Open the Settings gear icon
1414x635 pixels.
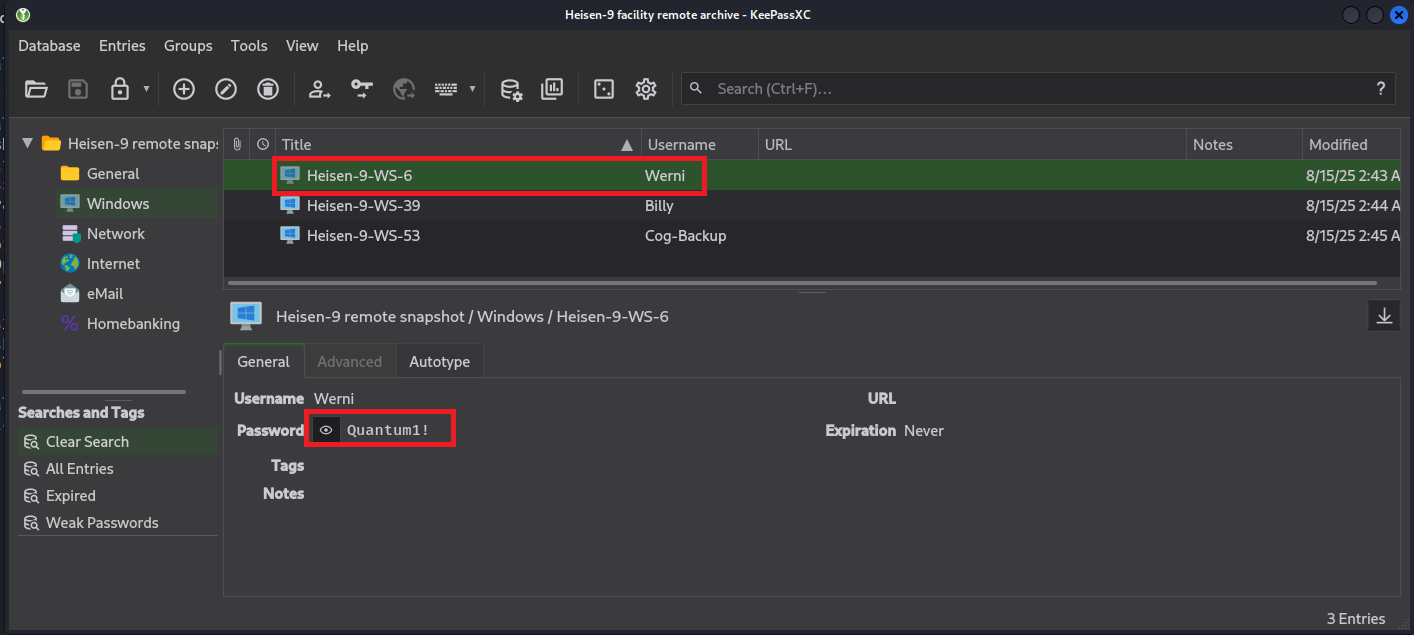tap(646, 89)
